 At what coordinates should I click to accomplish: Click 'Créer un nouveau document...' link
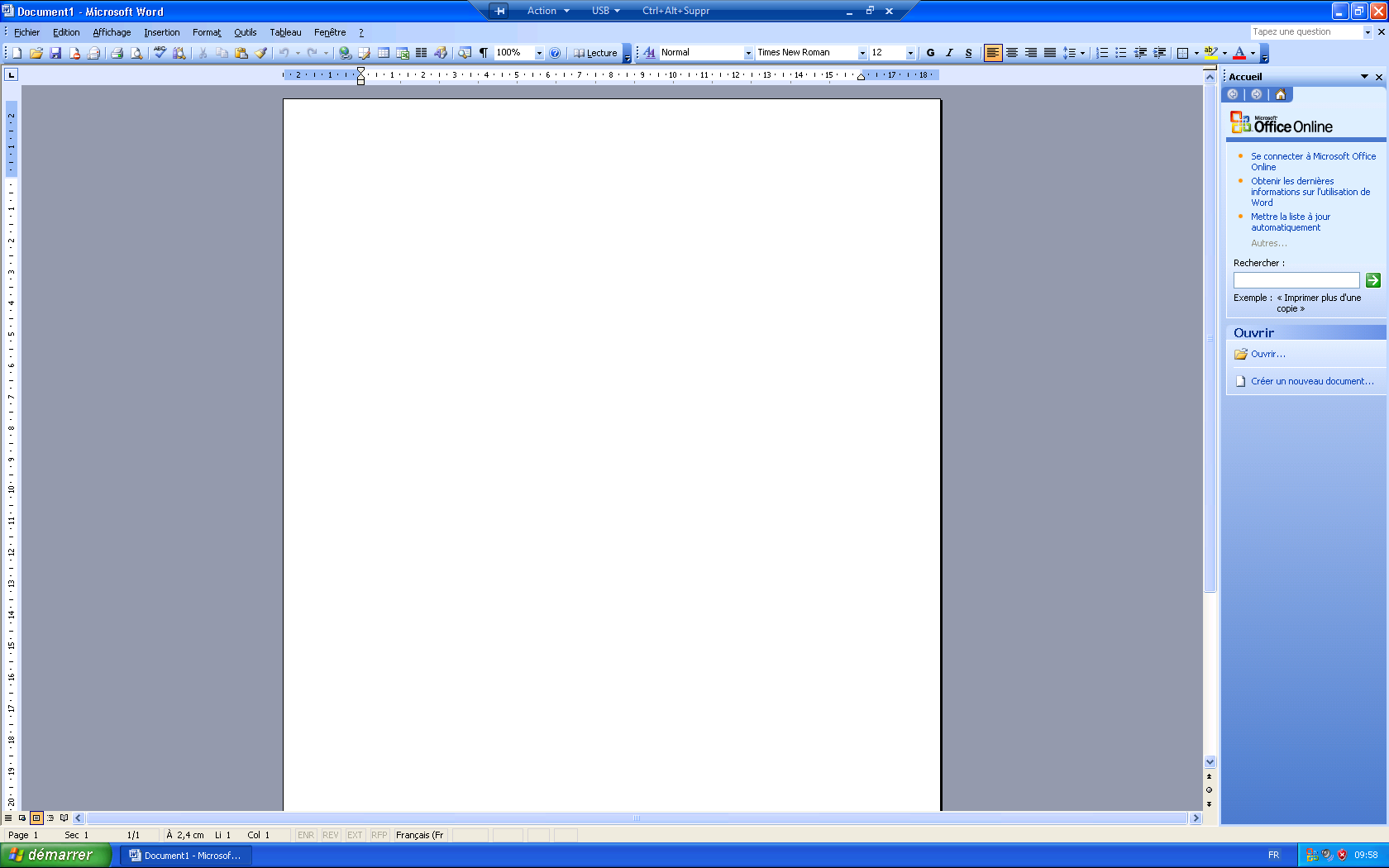pos(1311,381)
